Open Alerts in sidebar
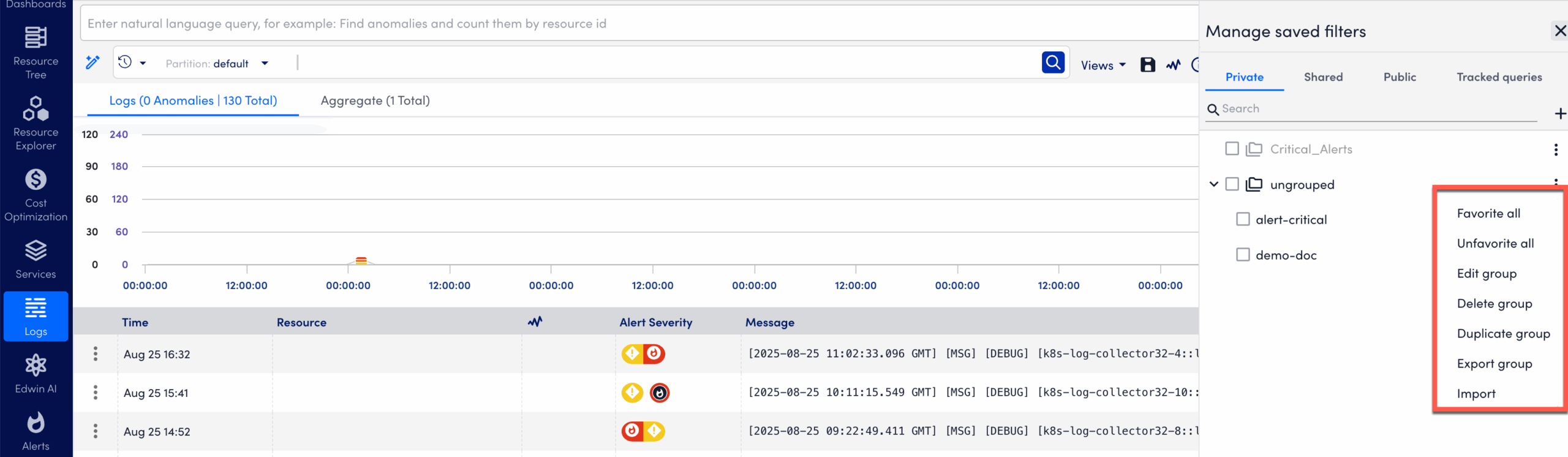The width and height of the screenshot is (1568, 457). 36,432
